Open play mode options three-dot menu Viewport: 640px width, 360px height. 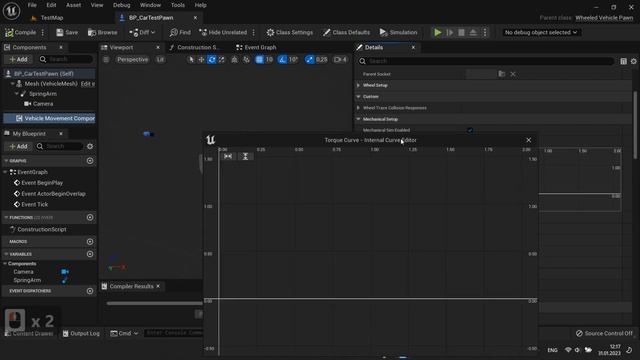tap(485, 32)
